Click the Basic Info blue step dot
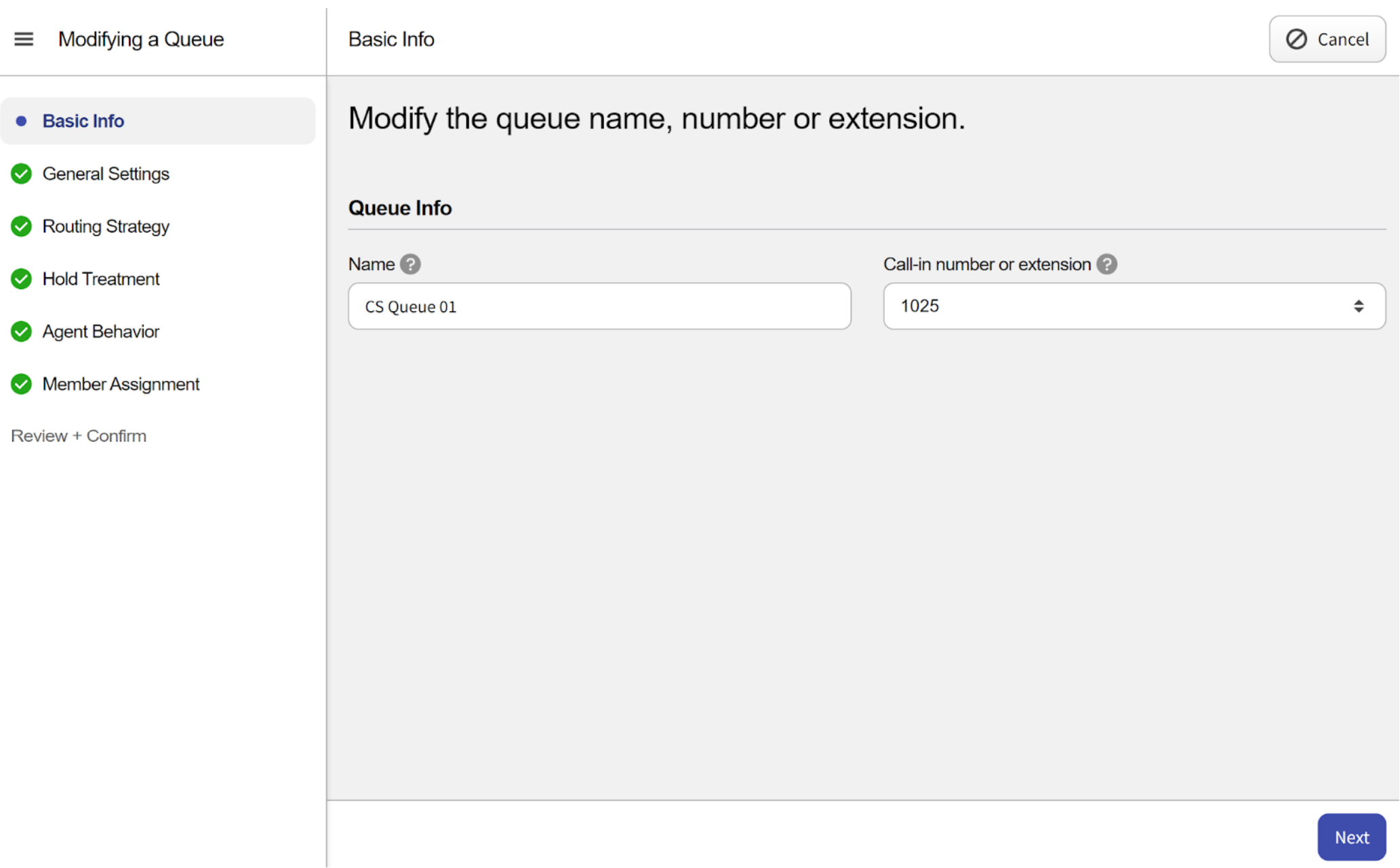The image size is (1400, 868). pos(21,121)
